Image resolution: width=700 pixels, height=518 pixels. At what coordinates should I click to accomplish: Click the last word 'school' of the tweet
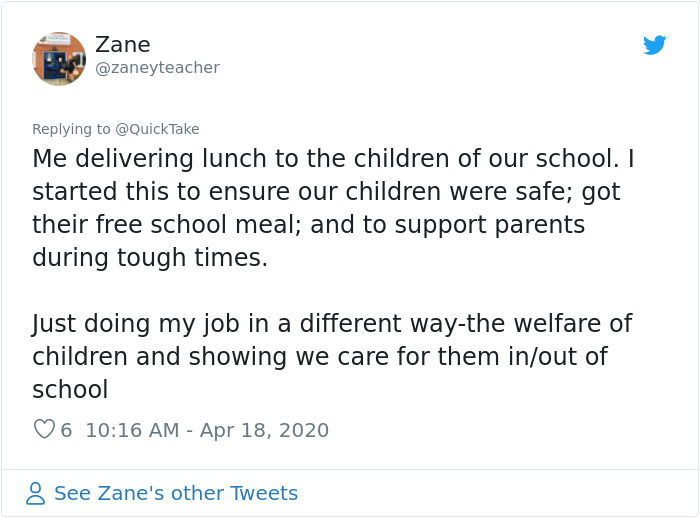point(70,390)
